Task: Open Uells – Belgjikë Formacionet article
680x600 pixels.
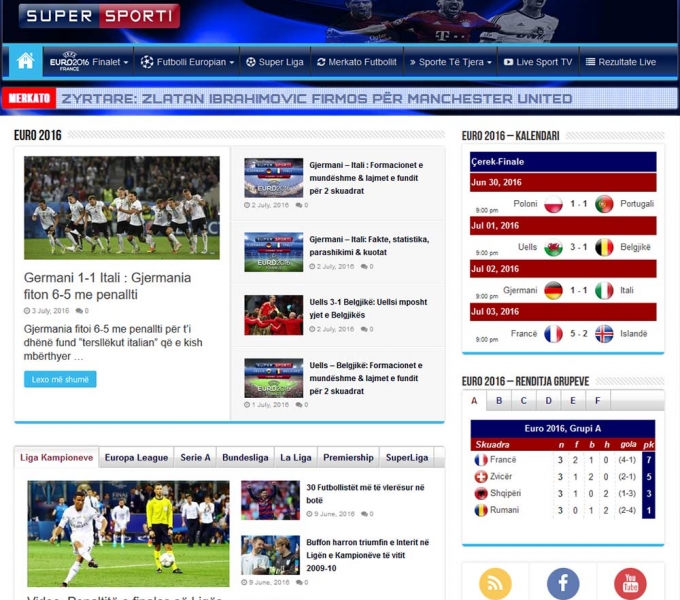Action: [366, 378]
